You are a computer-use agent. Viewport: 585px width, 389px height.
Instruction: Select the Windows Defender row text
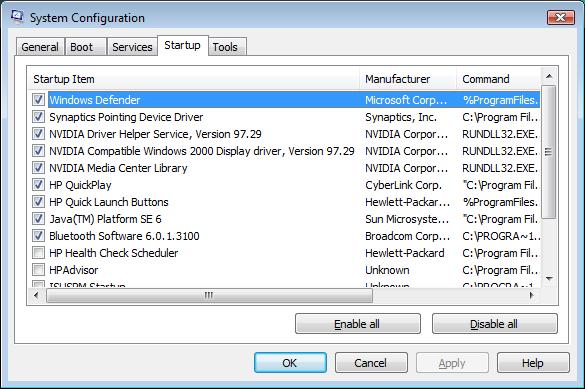[x=95, y=100]
